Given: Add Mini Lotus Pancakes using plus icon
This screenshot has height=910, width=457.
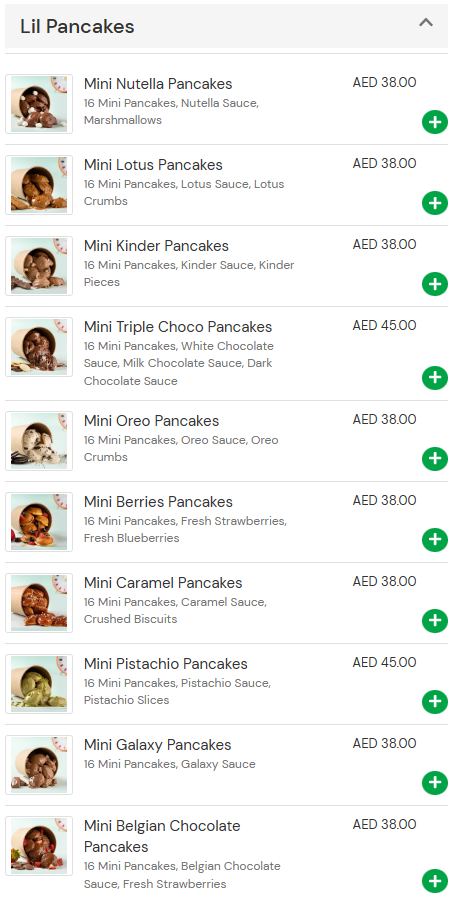Looking at the screenshot, I should pos(434,203).
